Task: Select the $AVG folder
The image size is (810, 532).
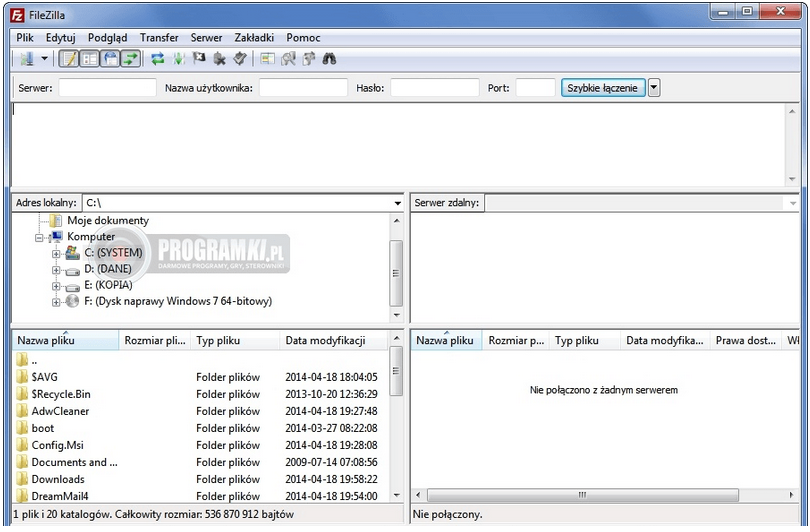Action: 200,377
